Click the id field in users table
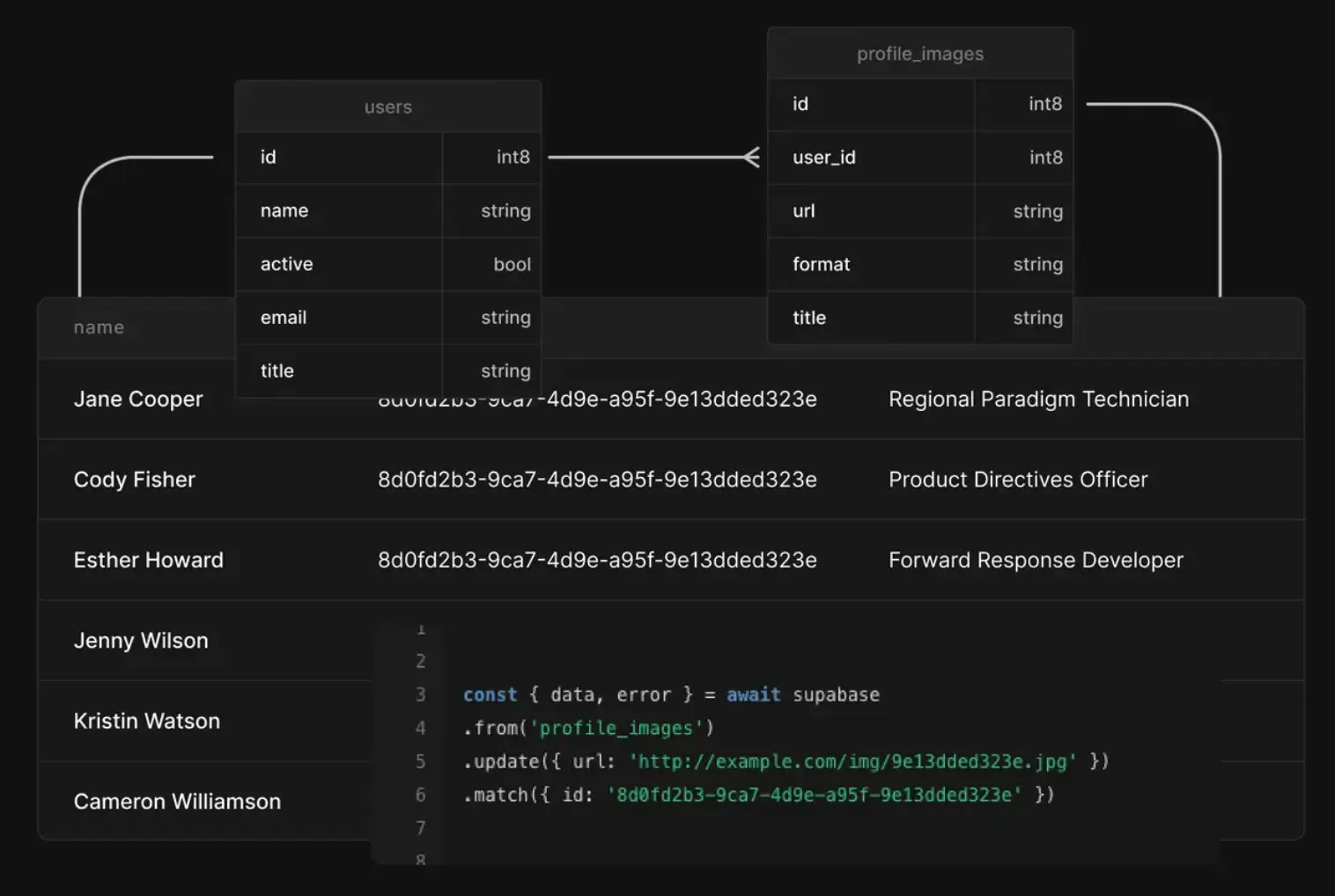 point(268,158)
